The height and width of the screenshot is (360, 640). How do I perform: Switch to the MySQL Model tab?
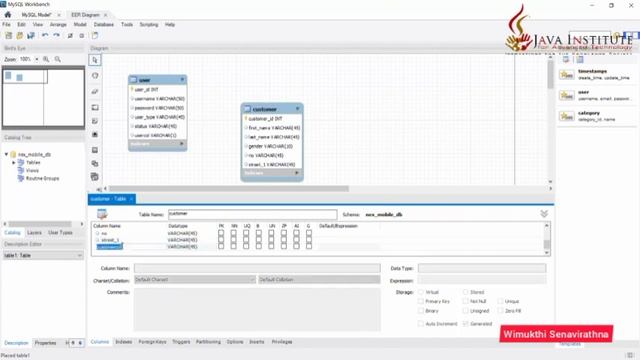[x=36, y=15]
